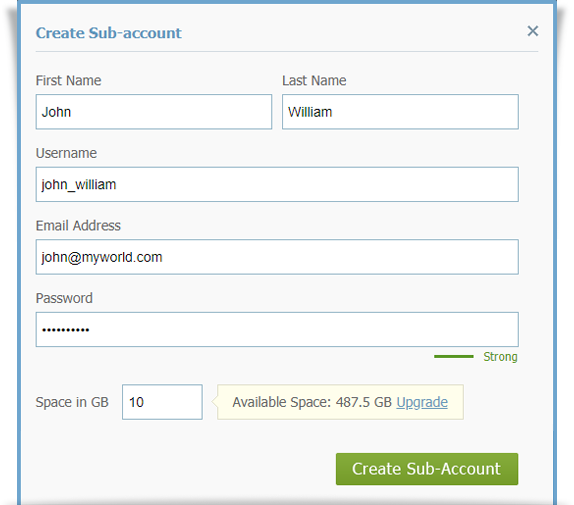Open the Upgrade link
574x505 pixels.
pyautogui.click(x=422, y=402)
